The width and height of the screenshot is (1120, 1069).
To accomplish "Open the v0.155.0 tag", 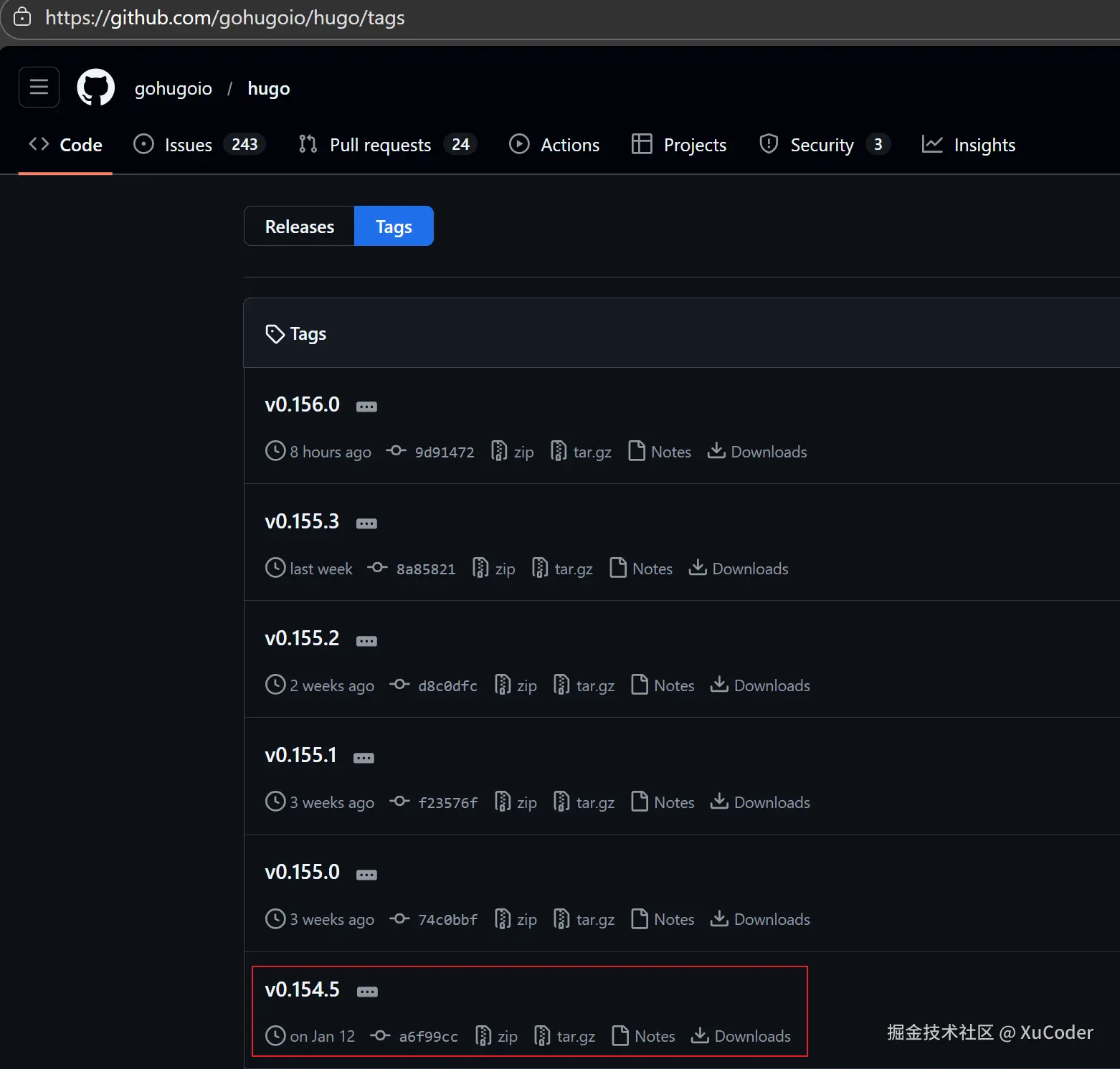I will (303, 872).
